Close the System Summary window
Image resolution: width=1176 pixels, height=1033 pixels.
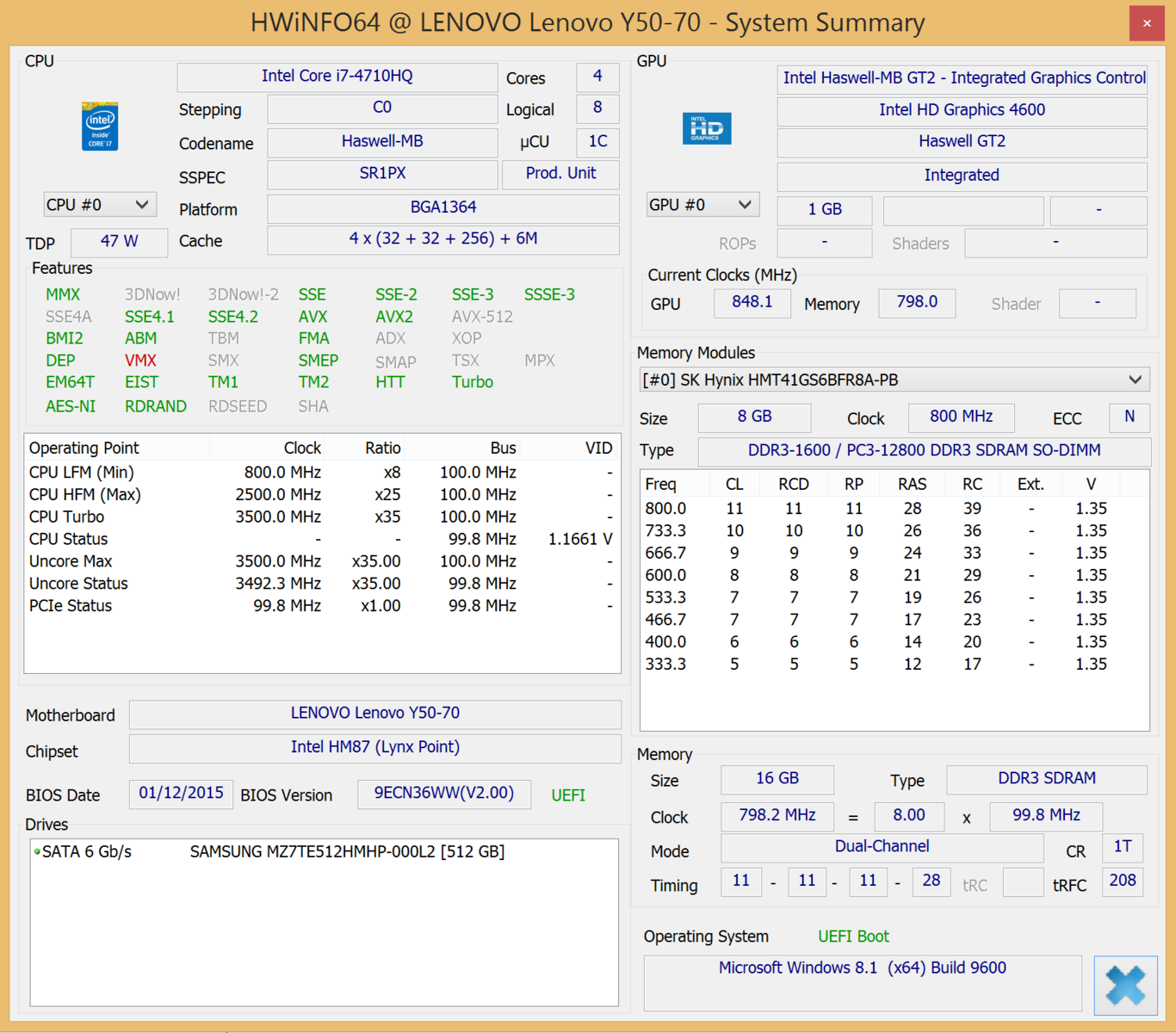tap(1147, 23)
